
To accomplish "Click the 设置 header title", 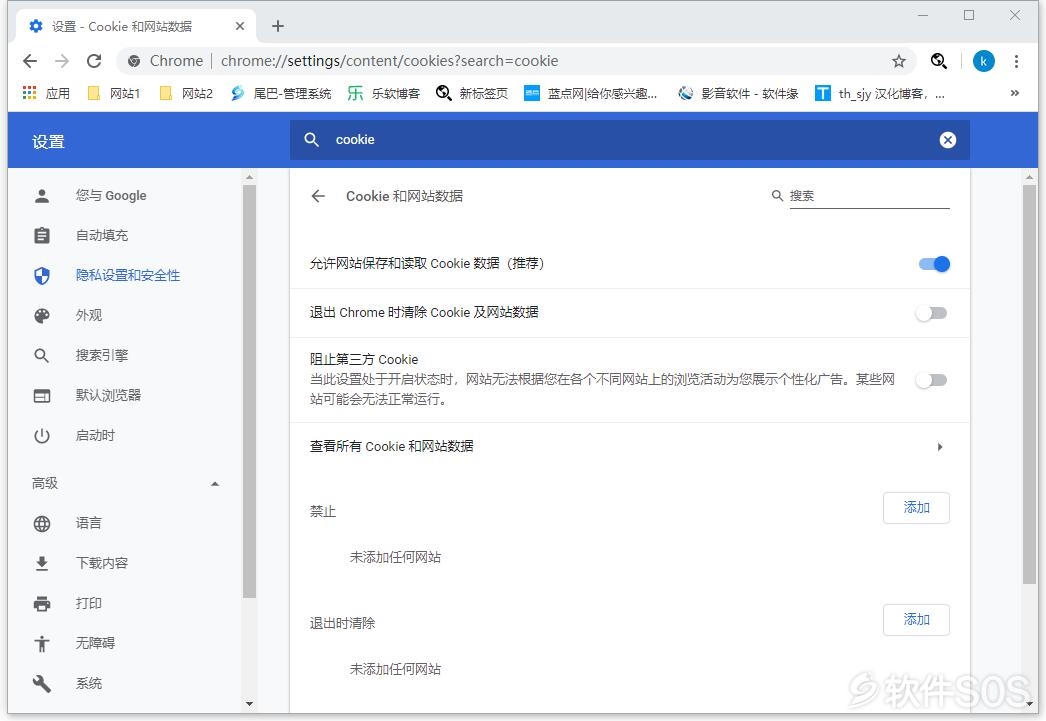I will click(48, 142).
